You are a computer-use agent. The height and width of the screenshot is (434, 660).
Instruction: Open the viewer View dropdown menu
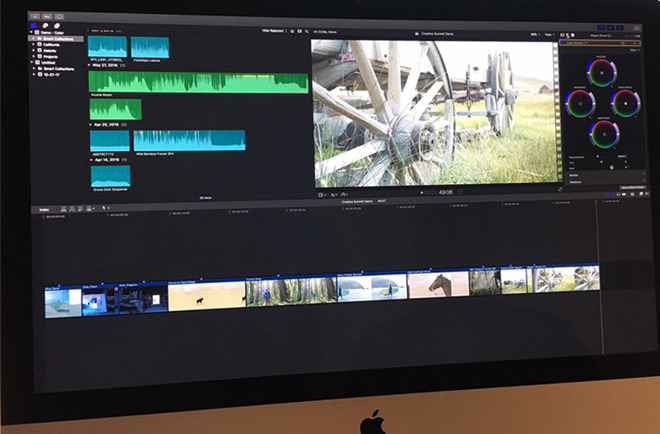coord(549,33)
